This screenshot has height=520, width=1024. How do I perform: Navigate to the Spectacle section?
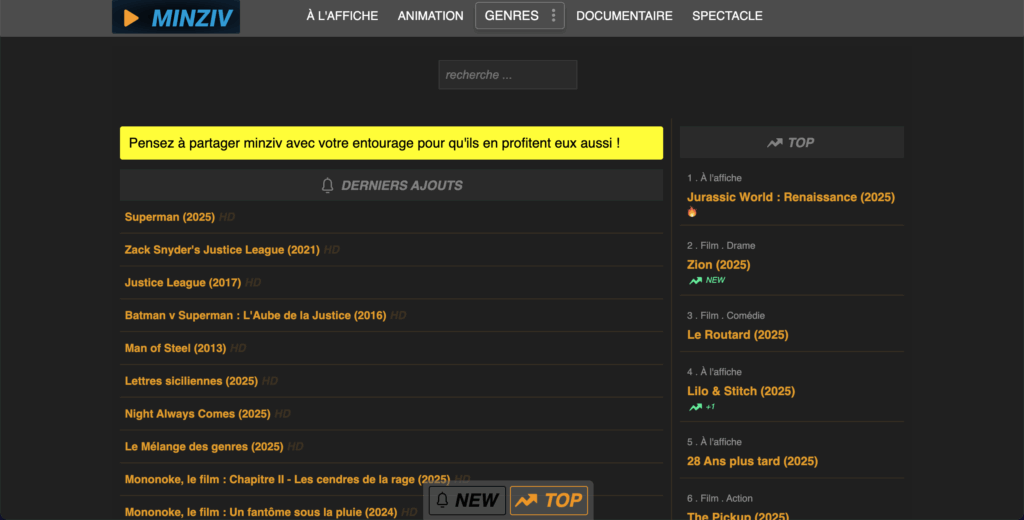pos(727,16)
